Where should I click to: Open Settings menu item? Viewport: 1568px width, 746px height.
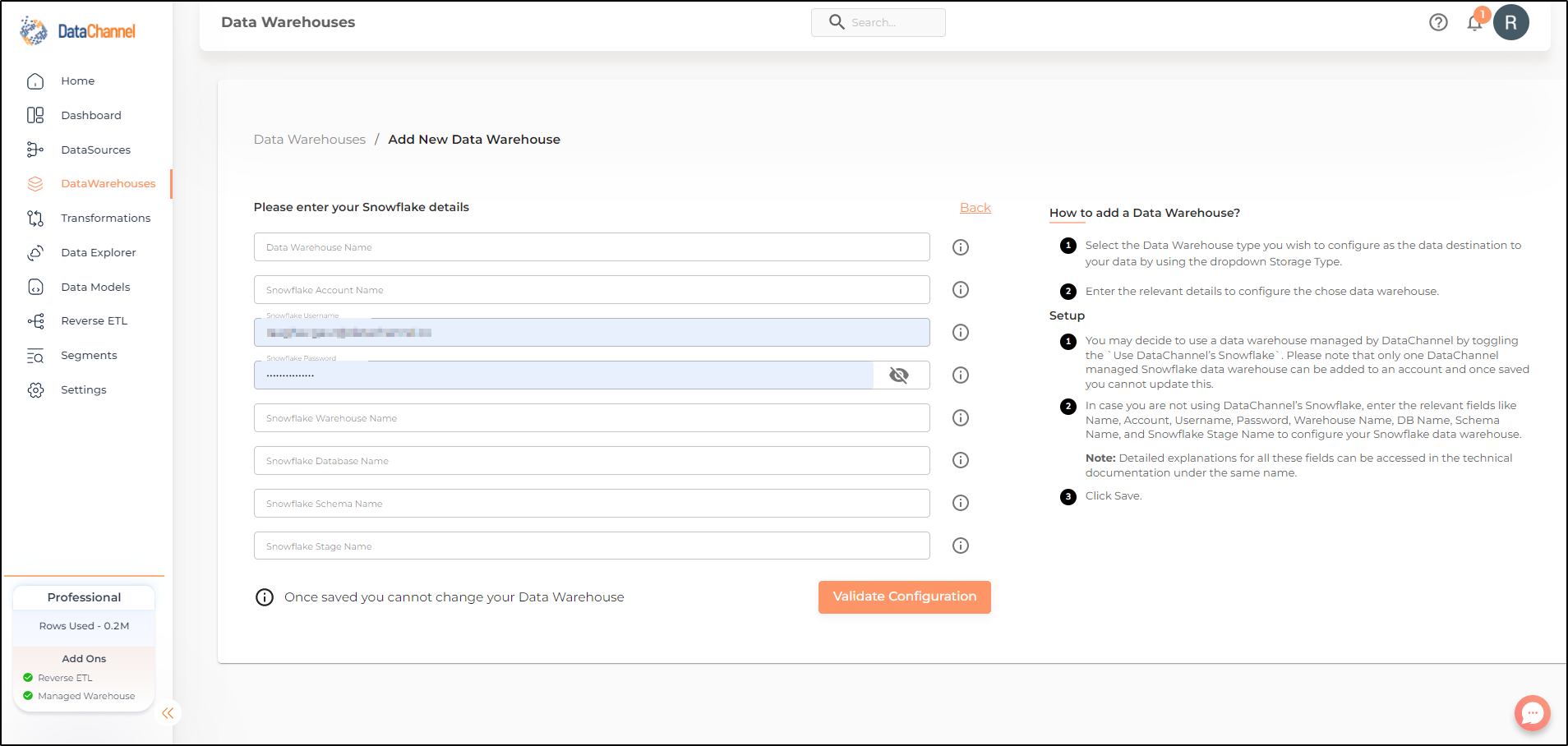coord(84,390)
